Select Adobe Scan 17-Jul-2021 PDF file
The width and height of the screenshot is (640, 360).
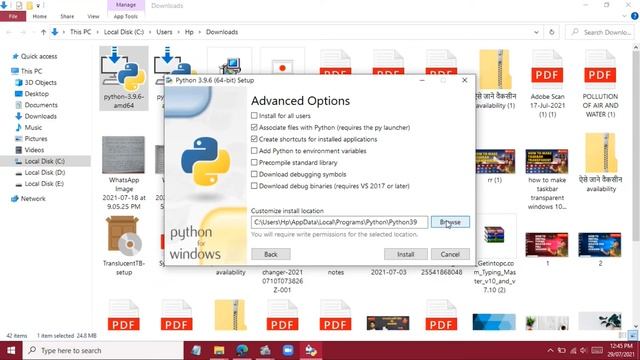(547, 84)
